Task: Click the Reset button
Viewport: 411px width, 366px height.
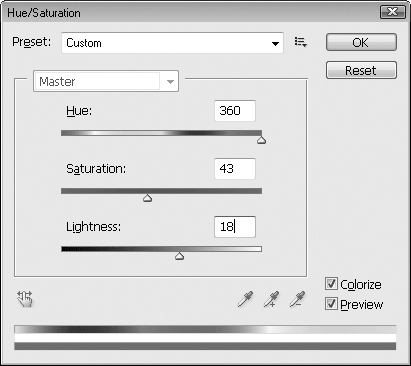Action: 361,70
